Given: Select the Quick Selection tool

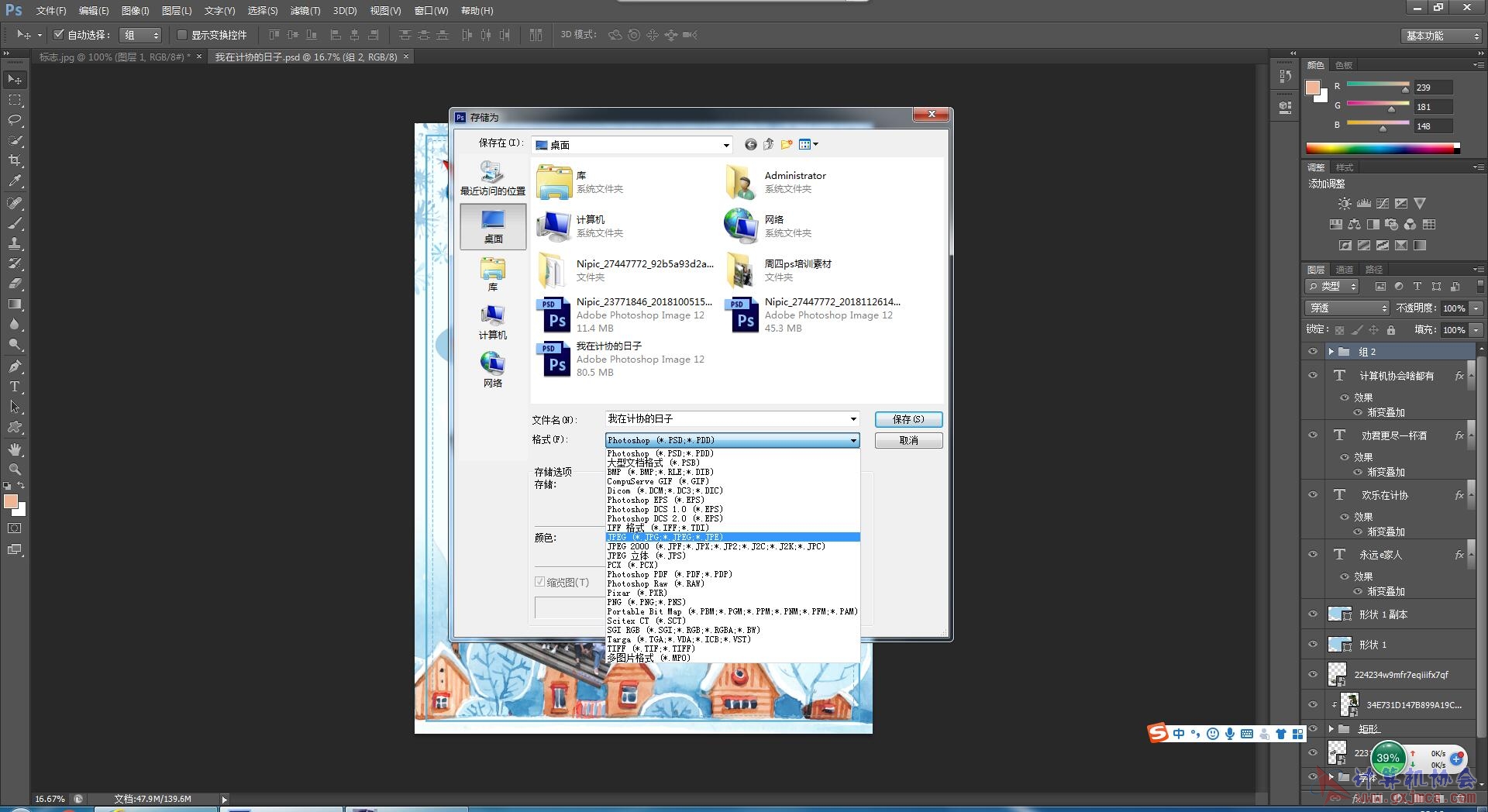Looking at the screenshot, I should click(x=15, y=140).
